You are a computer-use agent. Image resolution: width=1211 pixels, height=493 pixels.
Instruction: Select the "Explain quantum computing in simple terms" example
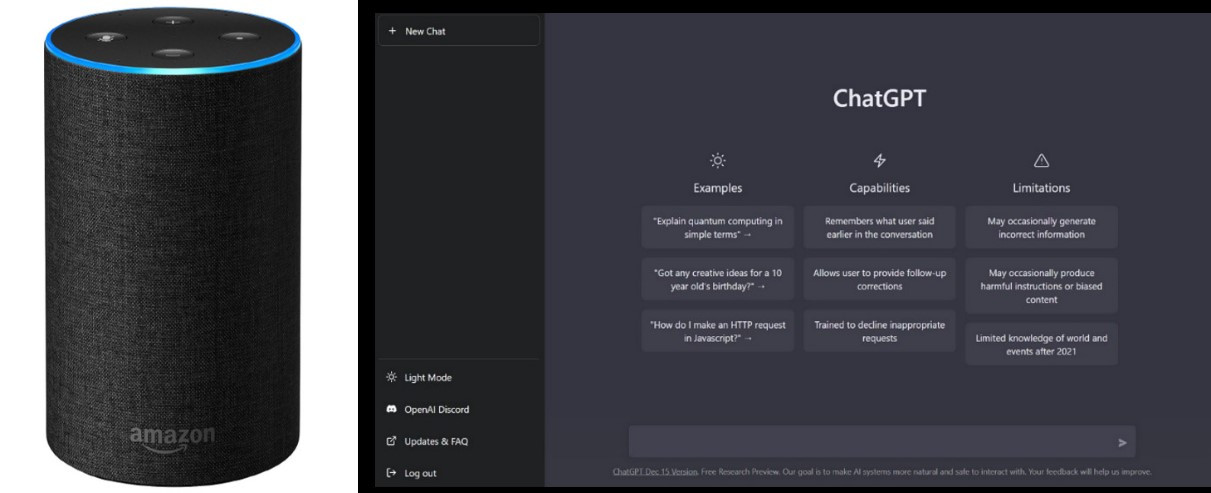(x=718, y=227)
